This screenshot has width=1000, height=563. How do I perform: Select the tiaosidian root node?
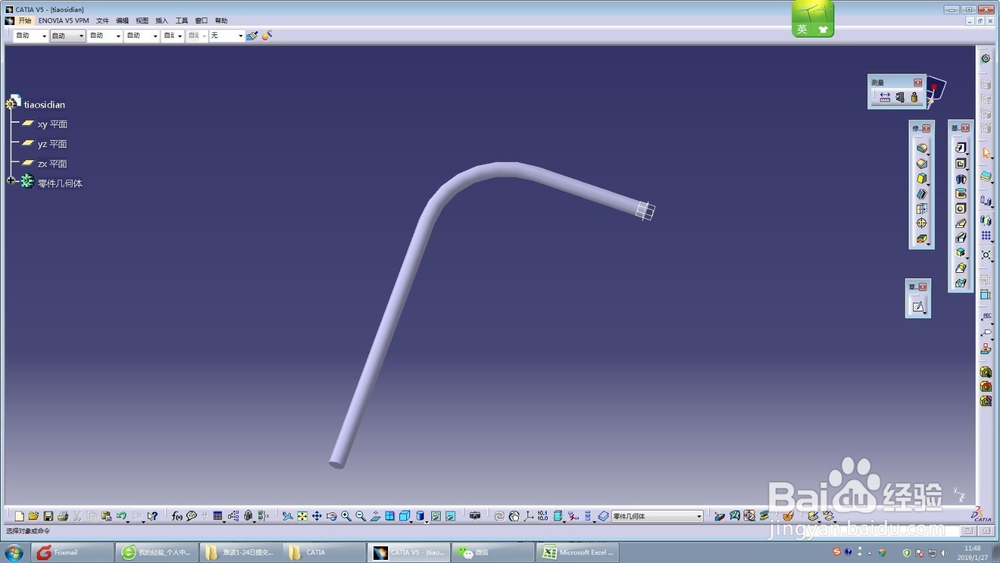(44, 105)
